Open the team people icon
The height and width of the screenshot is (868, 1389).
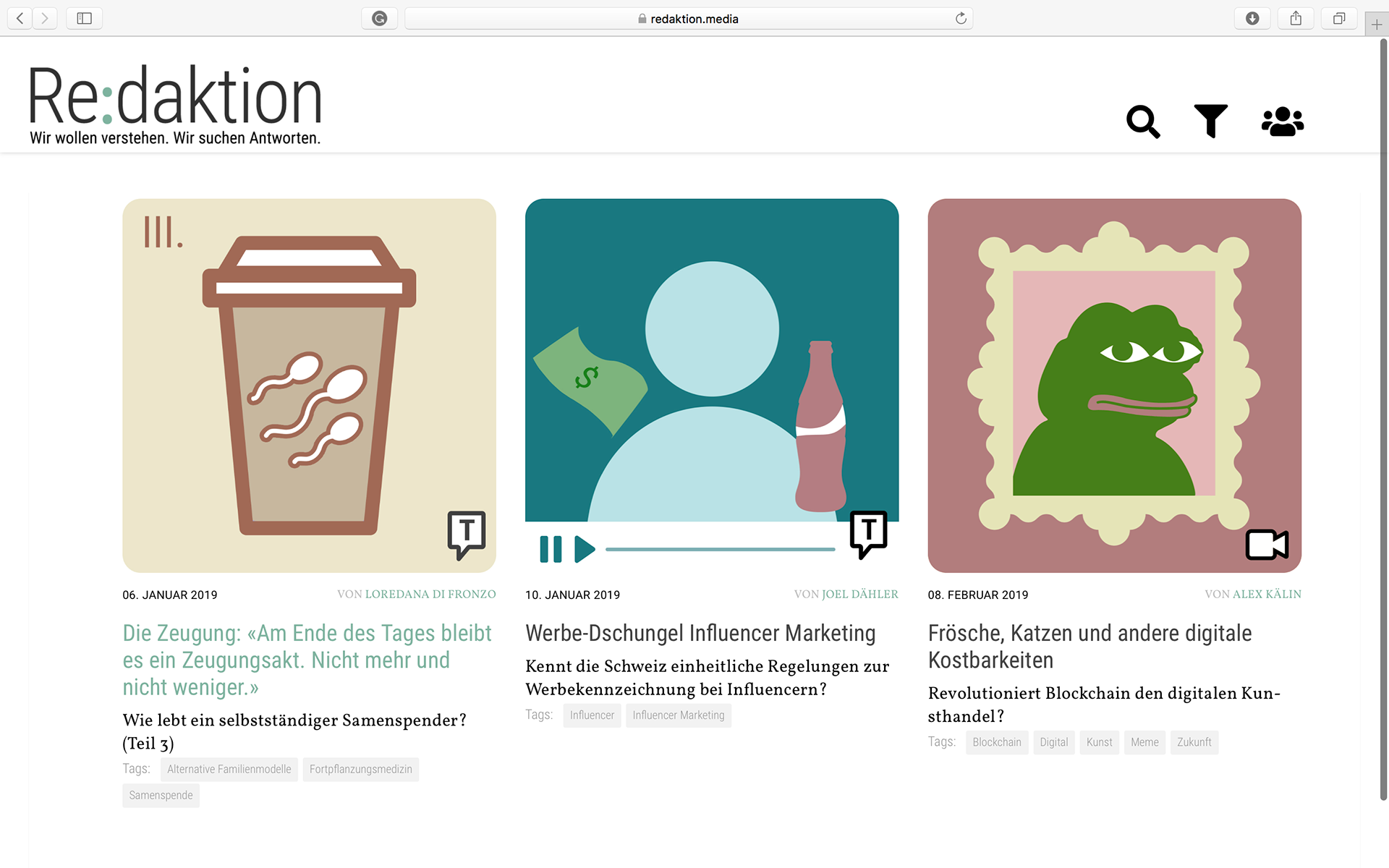tap(1283, 122)
